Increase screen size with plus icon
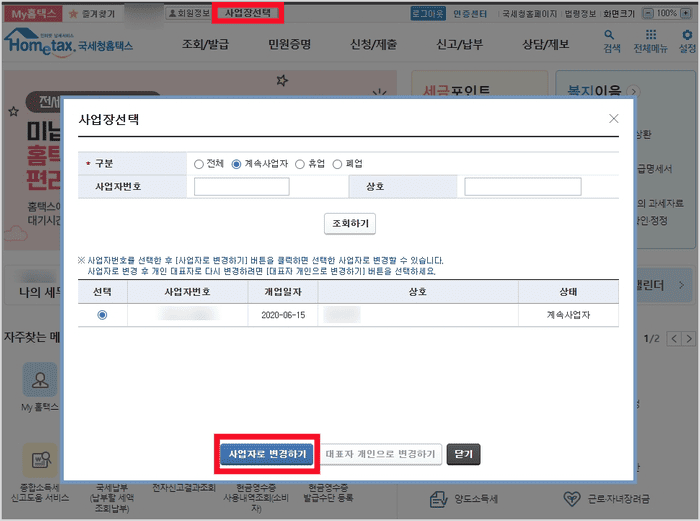The height and width of the screenshot is (521, 700). tap(685, 13)
